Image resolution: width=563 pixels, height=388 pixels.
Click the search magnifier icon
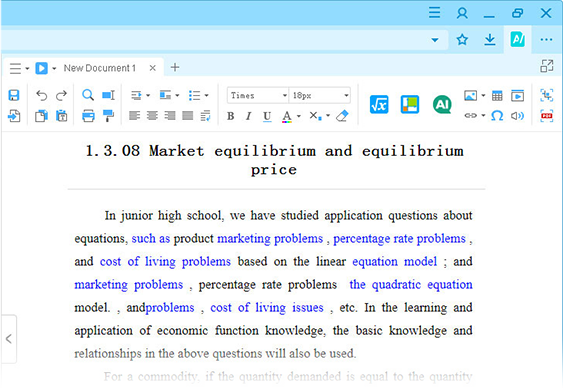pyautogui.click(x=88, y=95)
